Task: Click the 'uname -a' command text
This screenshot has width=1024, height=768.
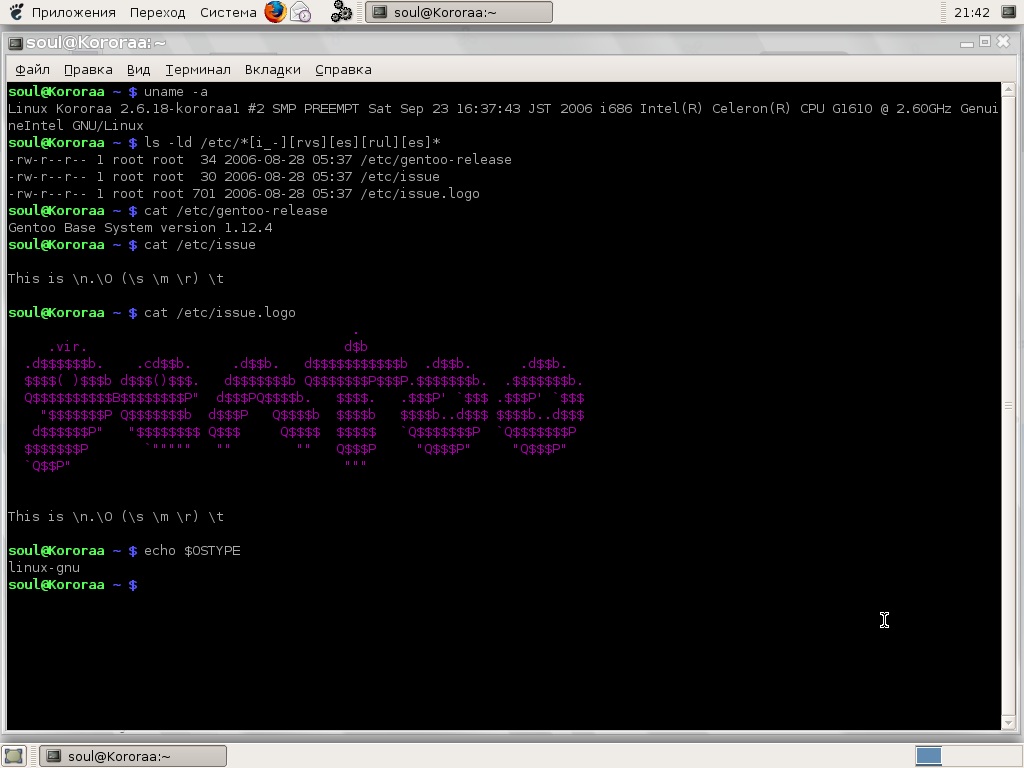Action: pyautogui.click(x=176, y=91)
